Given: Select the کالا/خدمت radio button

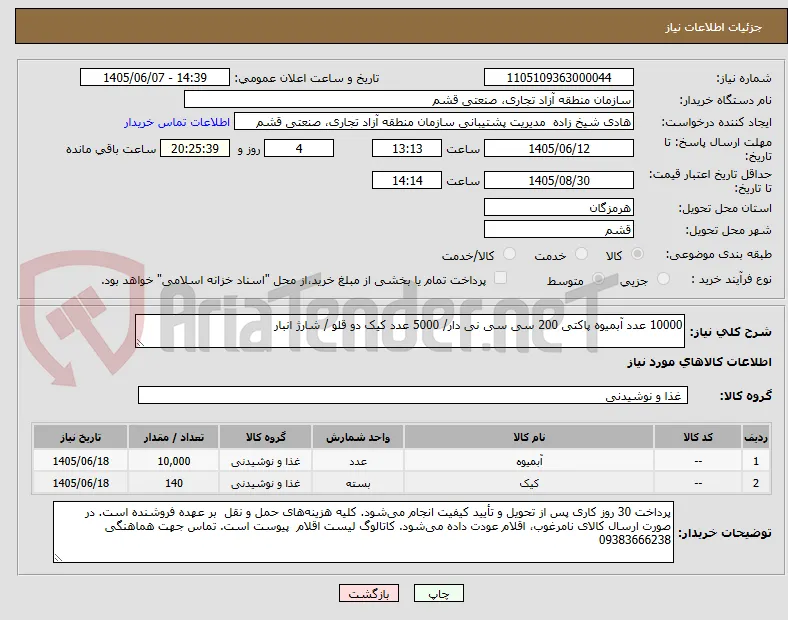Looking at the screenshot, I should tap(510, 254).
